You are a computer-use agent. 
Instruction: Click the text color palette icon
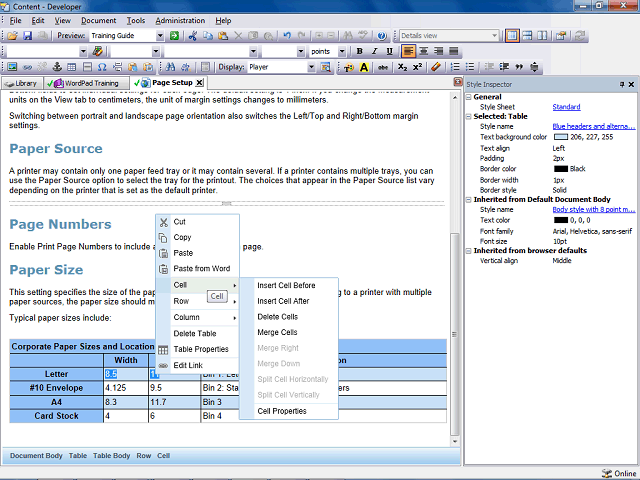349,67
